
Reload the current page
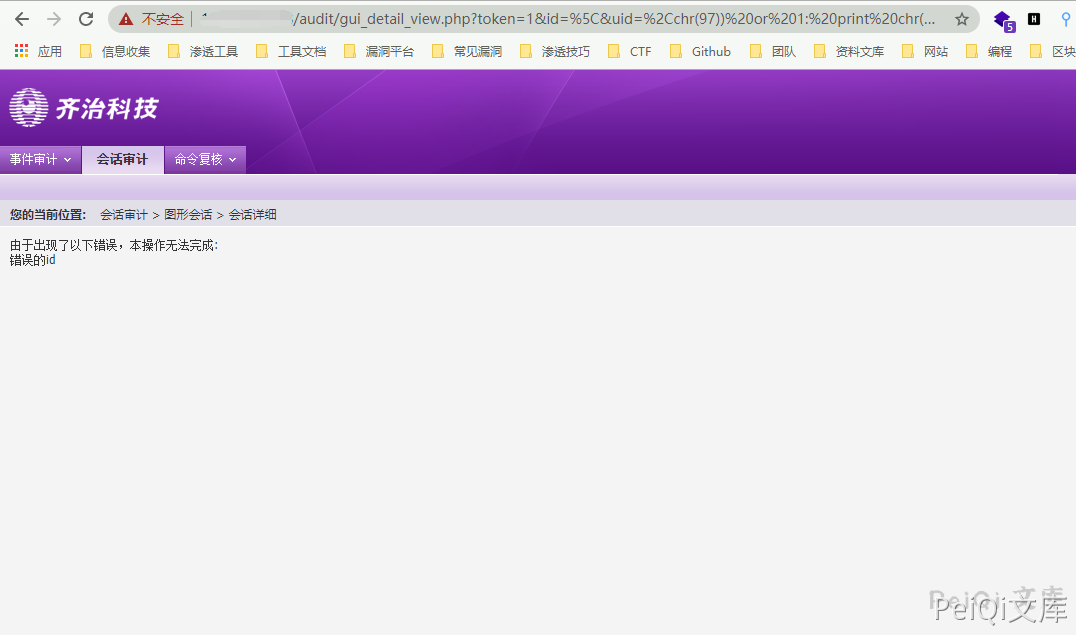(x=87, y=19)
